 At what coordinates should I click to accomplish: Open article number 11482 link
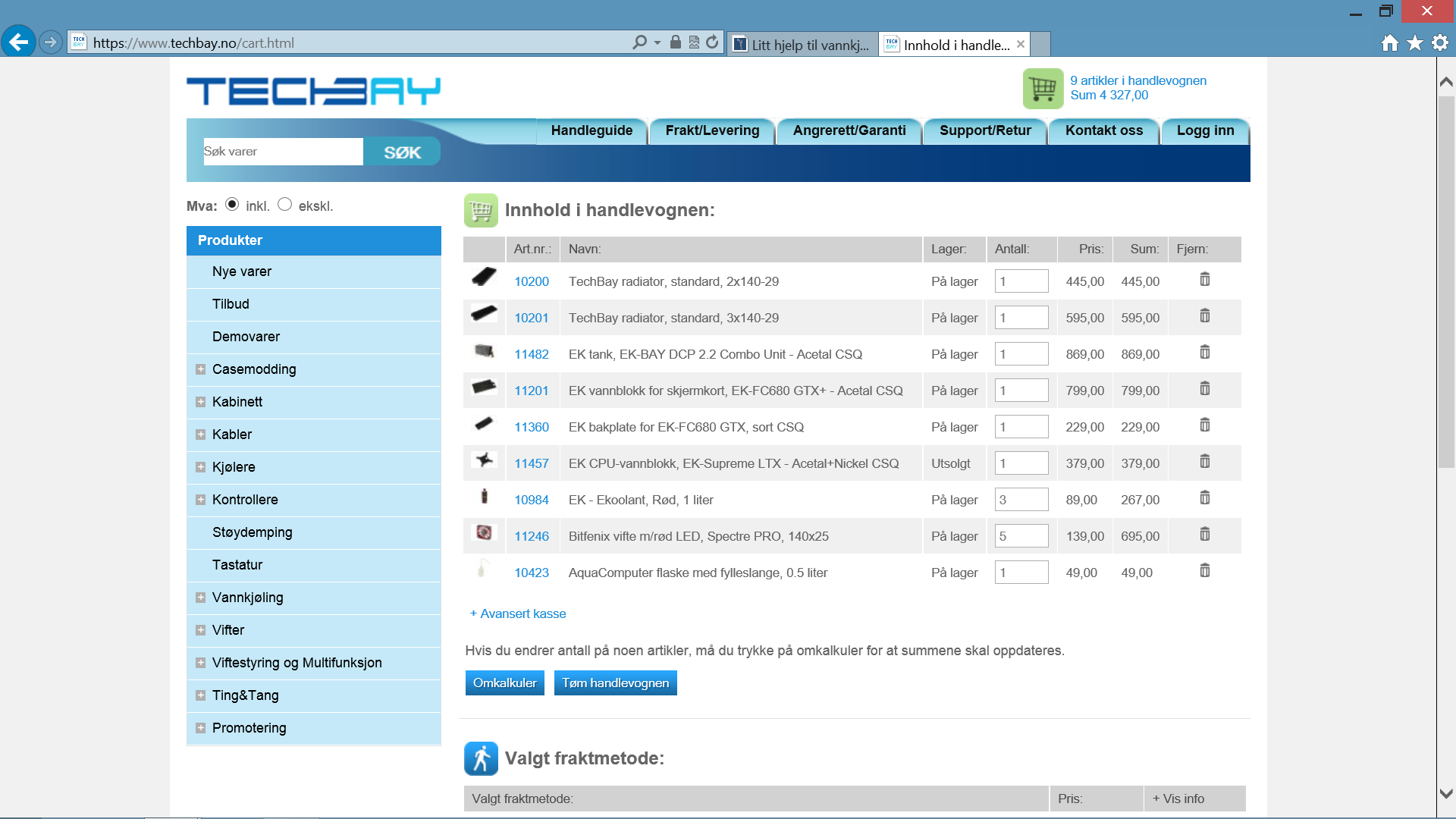532,354
